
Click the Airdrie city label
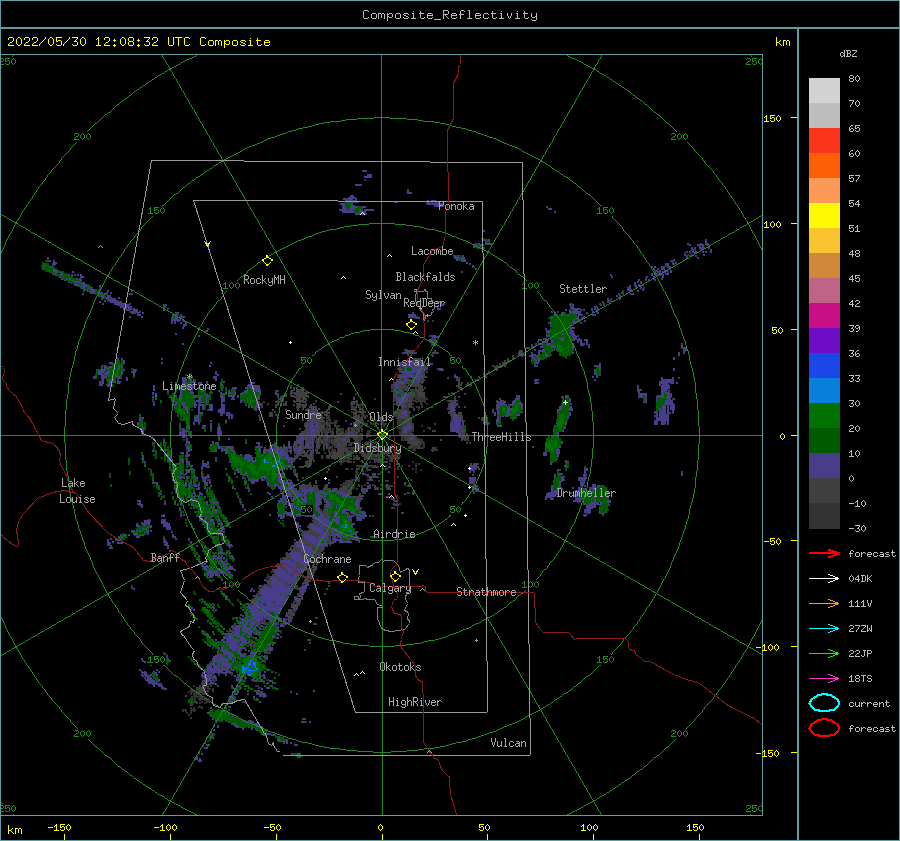394,534
